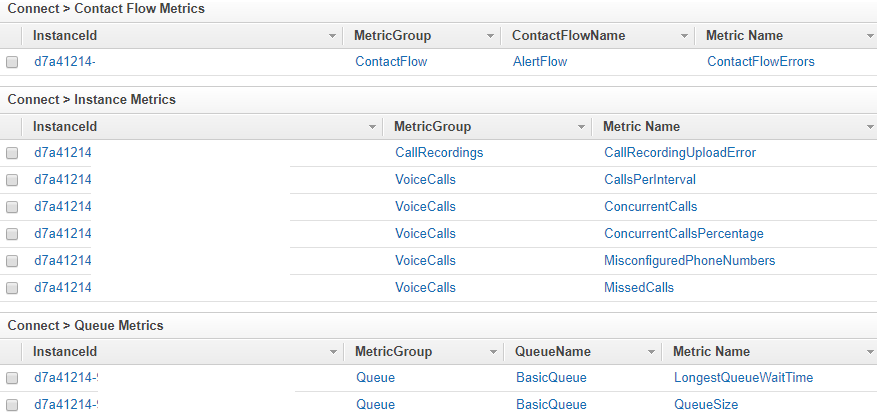Open InstanceId column dropdown in Contact Flow Metrics

click(x=333, y=36)
